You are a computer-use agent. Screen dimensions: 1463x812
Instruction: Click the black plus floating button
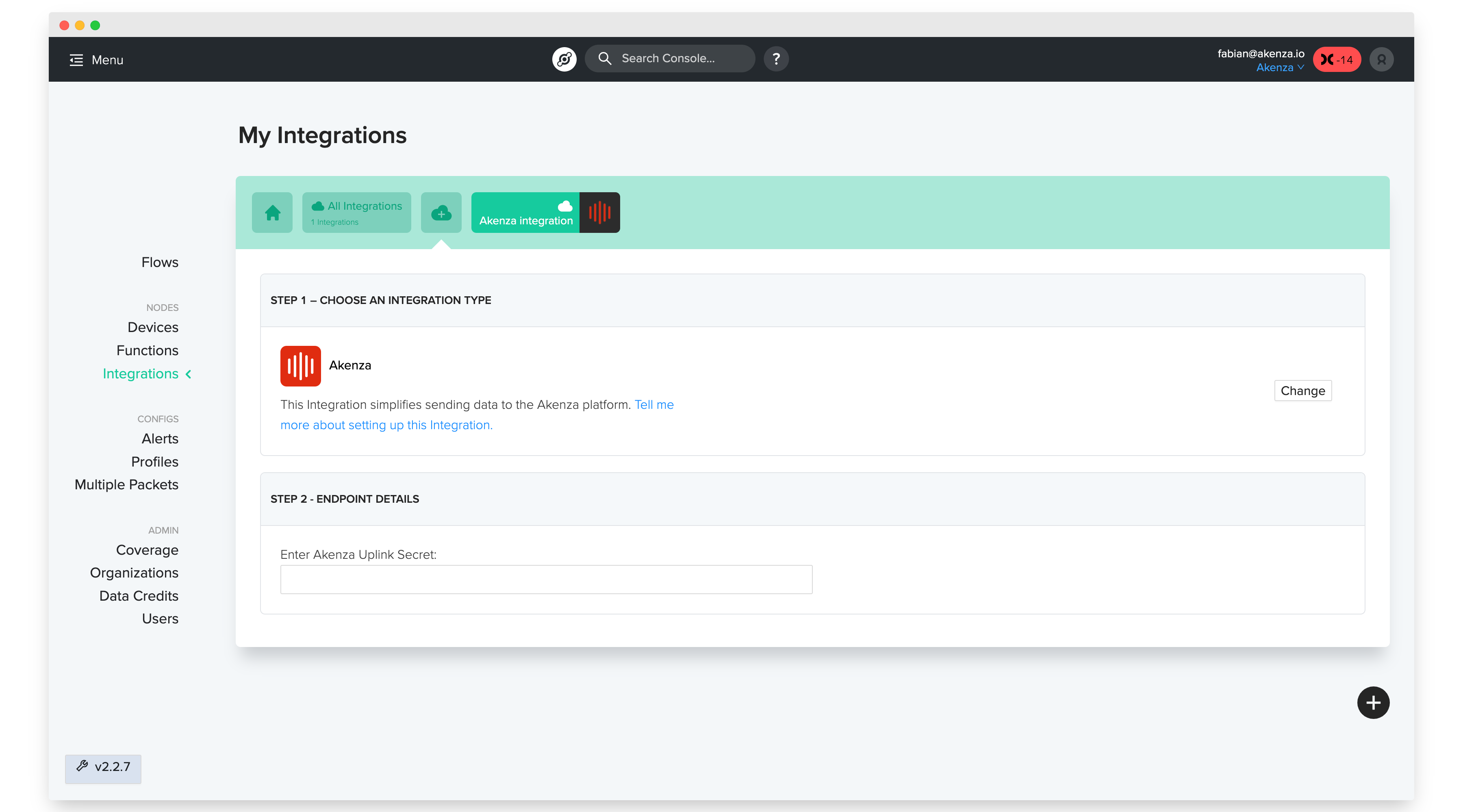1373,703
